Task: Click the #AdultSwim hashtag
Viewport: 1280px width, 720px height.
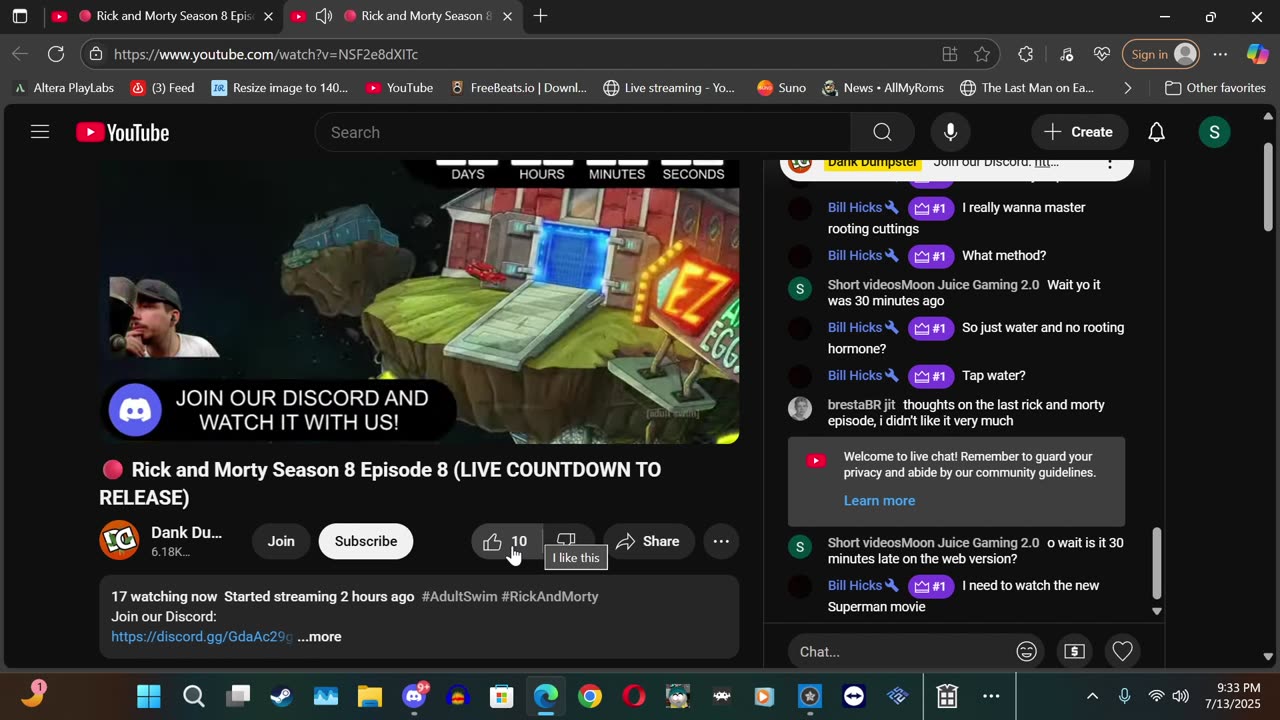Action: [459, 596]
